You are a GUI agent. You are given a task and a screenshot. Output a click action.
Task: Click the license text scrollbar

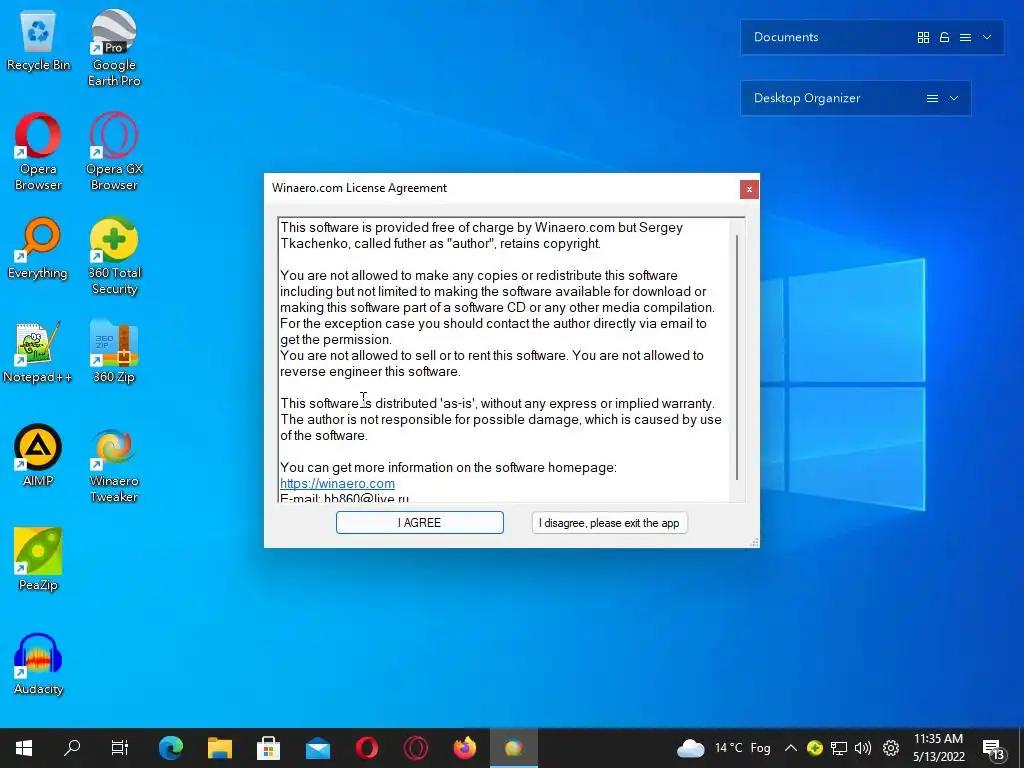pyautogui.click(x=737, y=358)
